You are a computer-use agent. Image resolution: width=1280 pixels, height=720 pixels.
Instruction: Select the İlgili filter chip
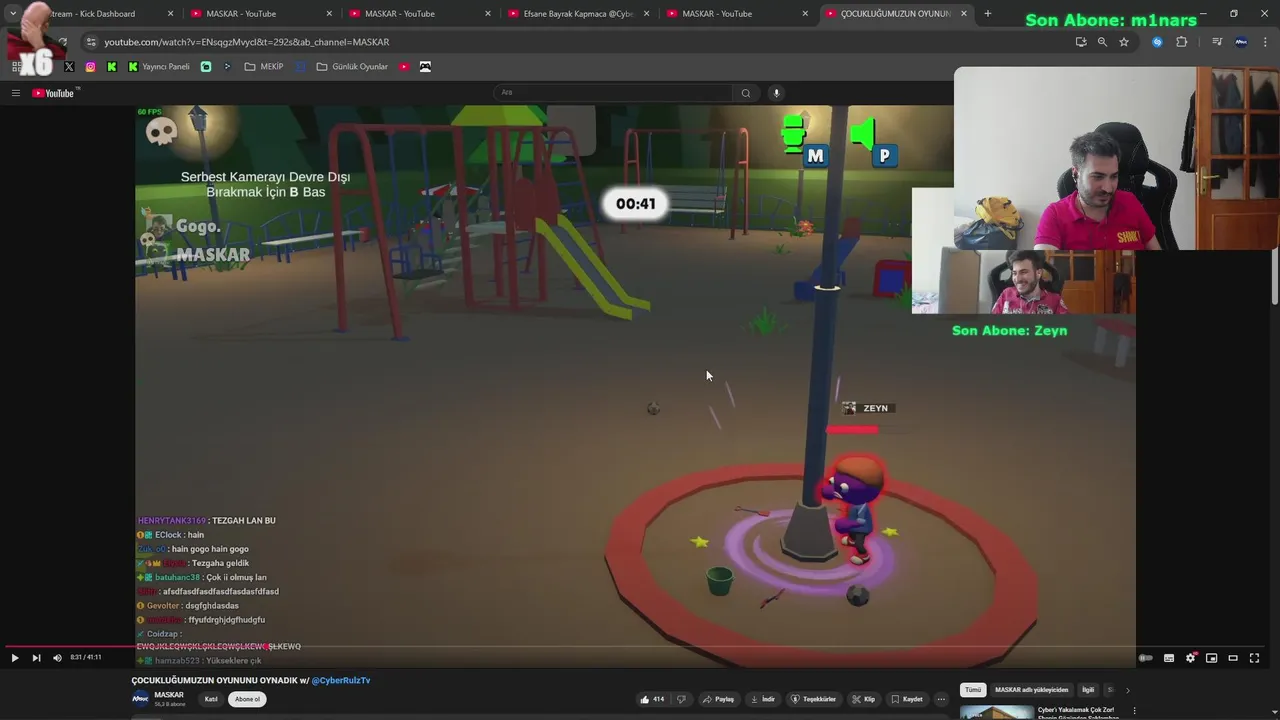pos(1088,690)
